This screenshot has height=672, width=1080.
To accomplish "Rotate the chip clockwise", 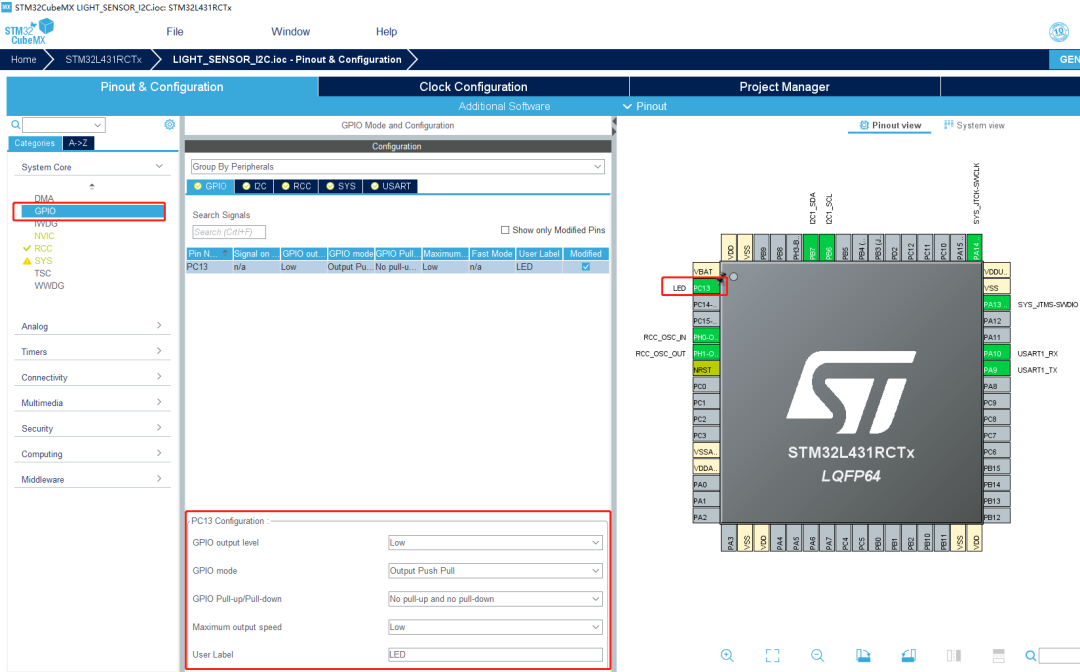I will point(863,655).
